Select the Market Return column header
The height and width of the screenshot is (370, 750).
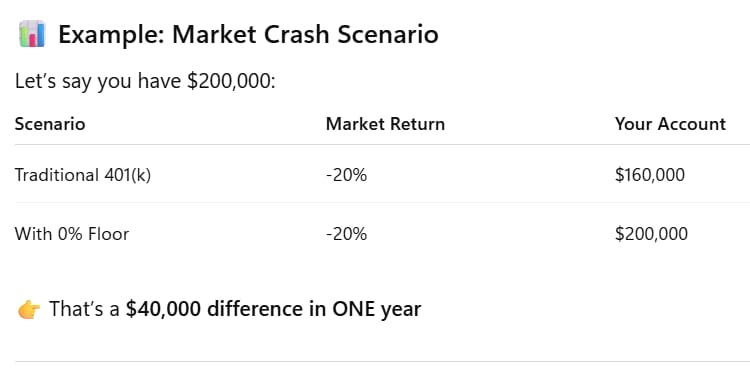(x=385, y=124)
